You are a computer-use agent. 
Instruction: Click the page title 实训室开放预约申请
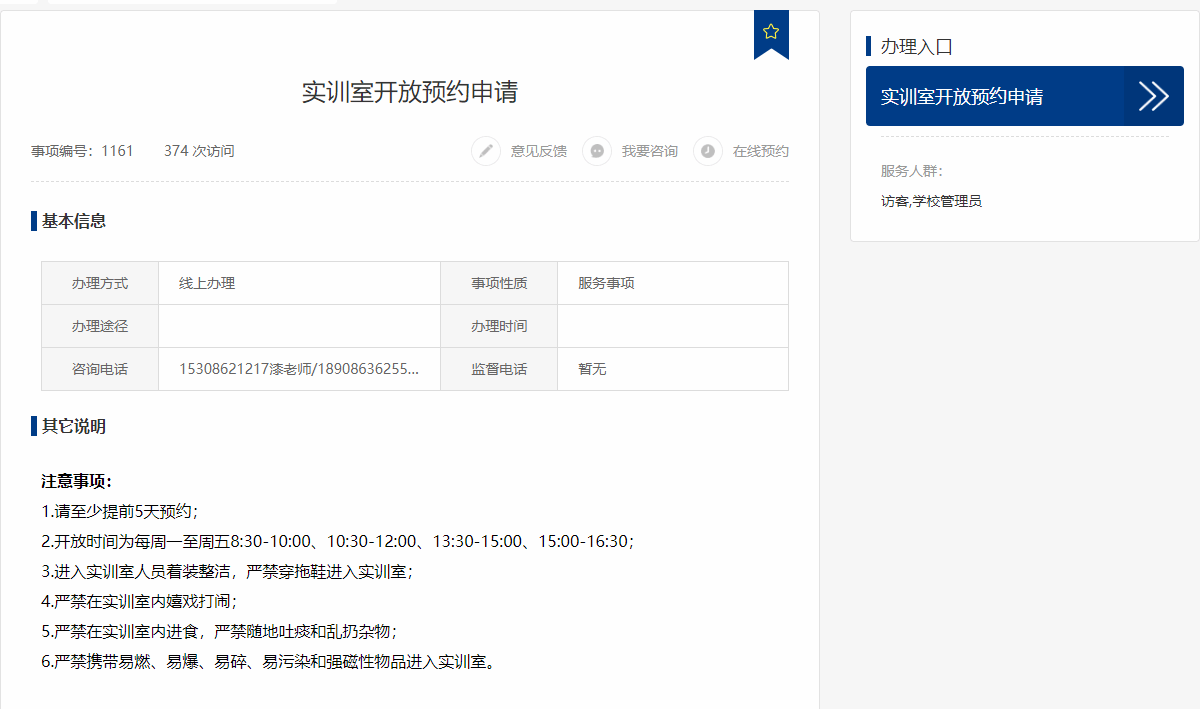(410, 92)
